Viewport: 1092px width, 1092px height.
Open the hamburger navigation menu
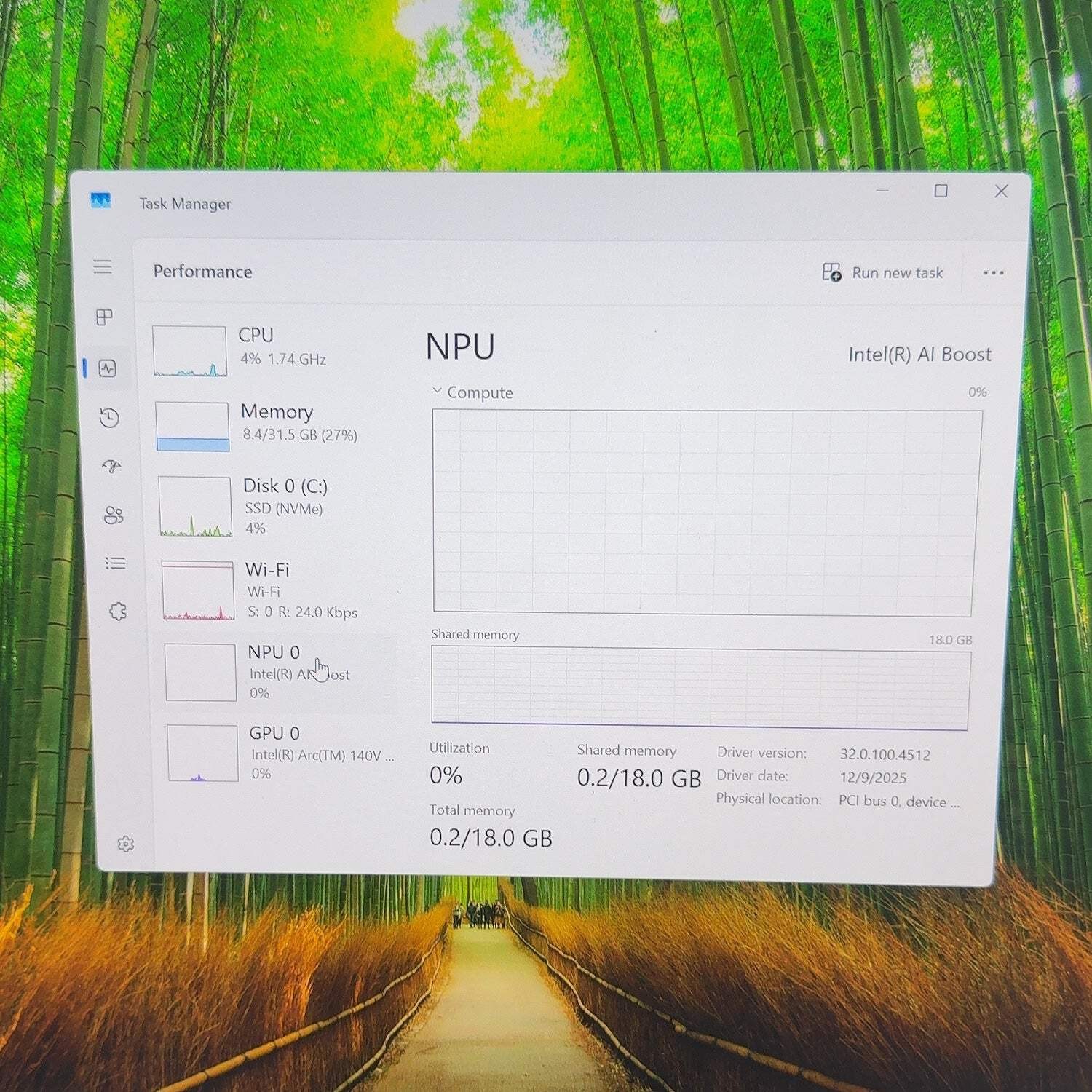pos(103,266)
